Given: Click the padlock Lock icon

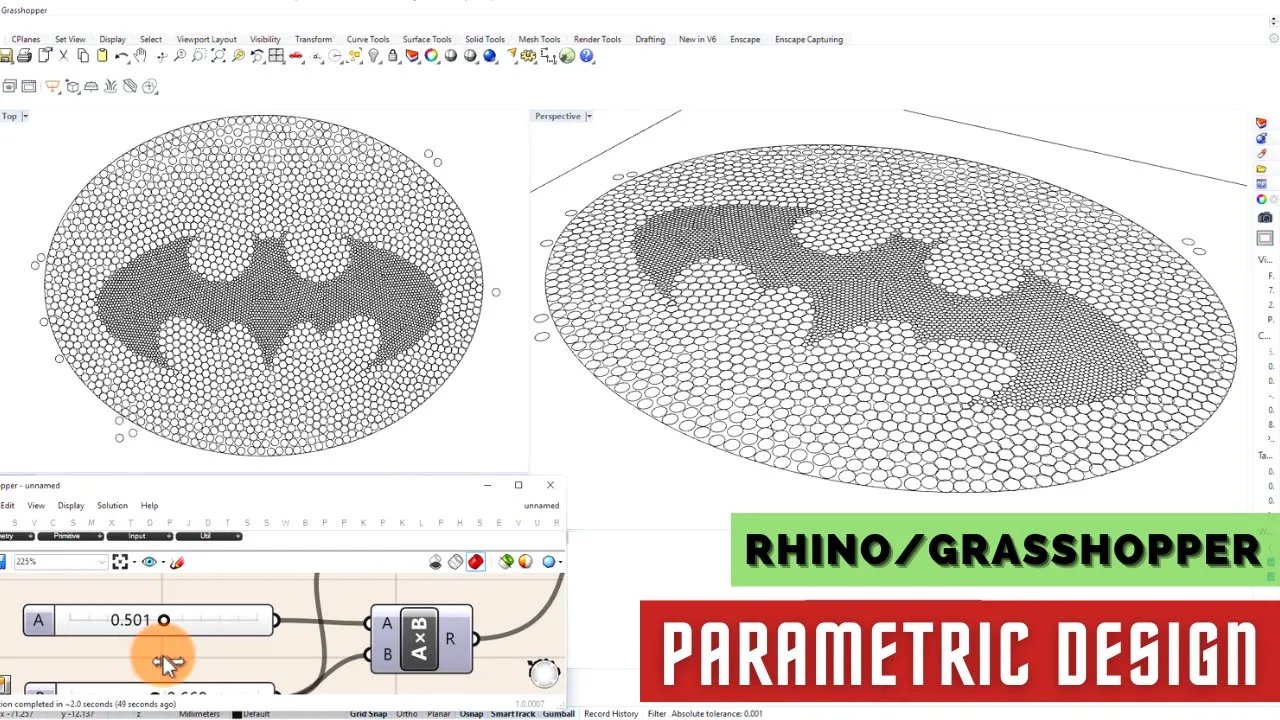Looking at the screenshot, I should (x=393, y=56).
